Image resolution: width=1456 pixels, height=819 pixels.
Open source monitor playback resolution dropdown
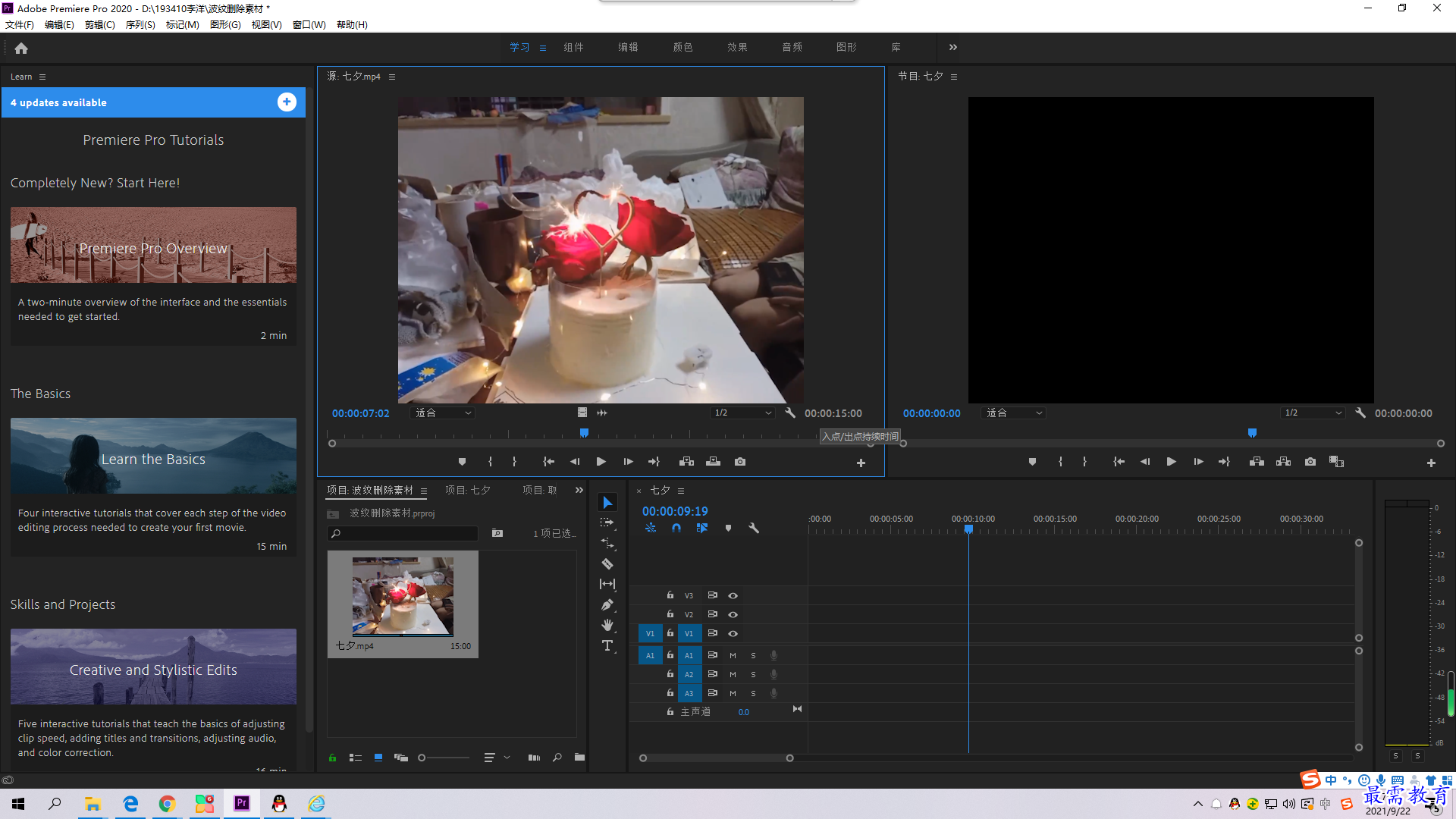[742, 413]
